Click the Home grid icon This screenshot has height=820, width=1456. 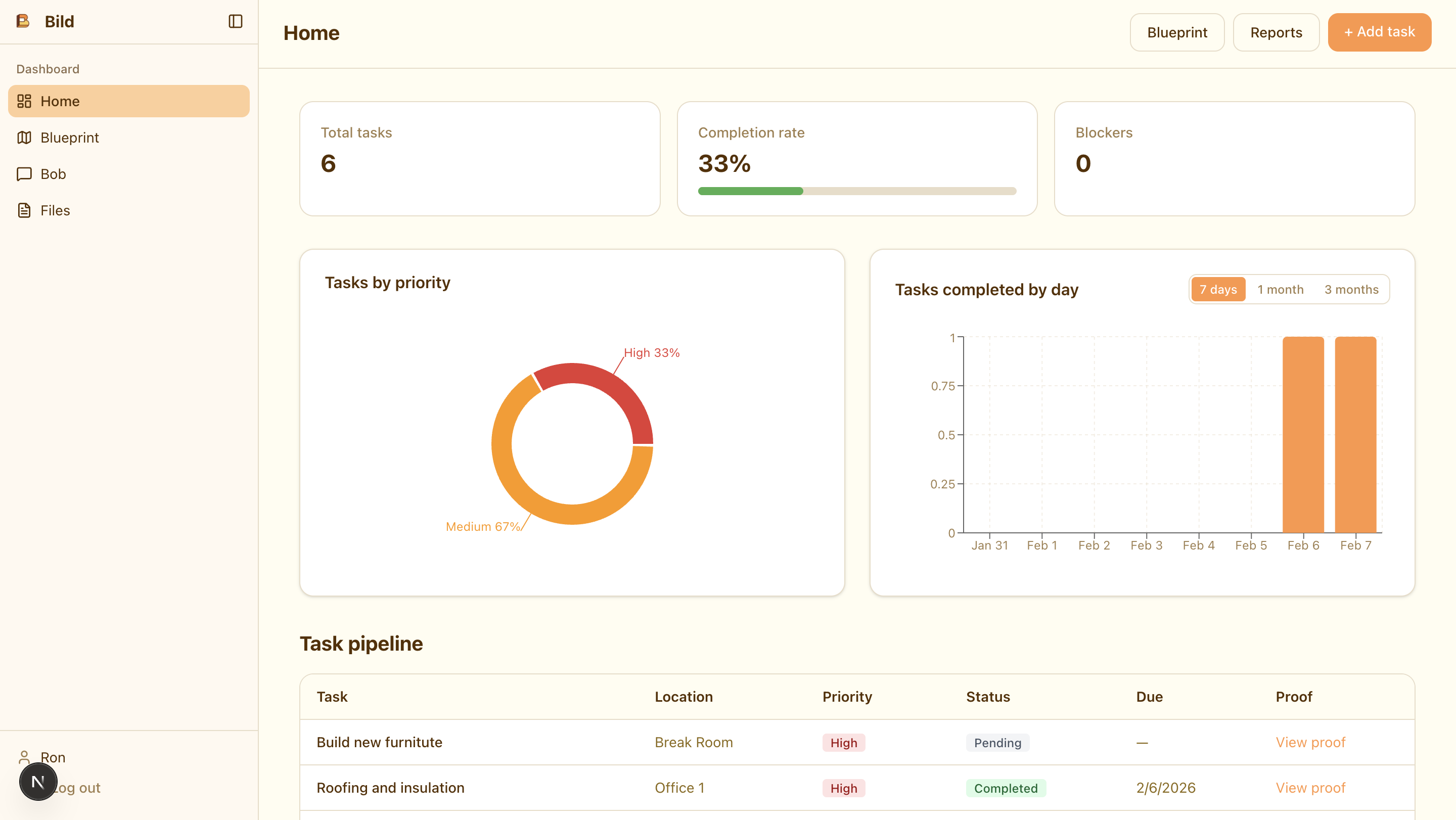tap(24, 101)
